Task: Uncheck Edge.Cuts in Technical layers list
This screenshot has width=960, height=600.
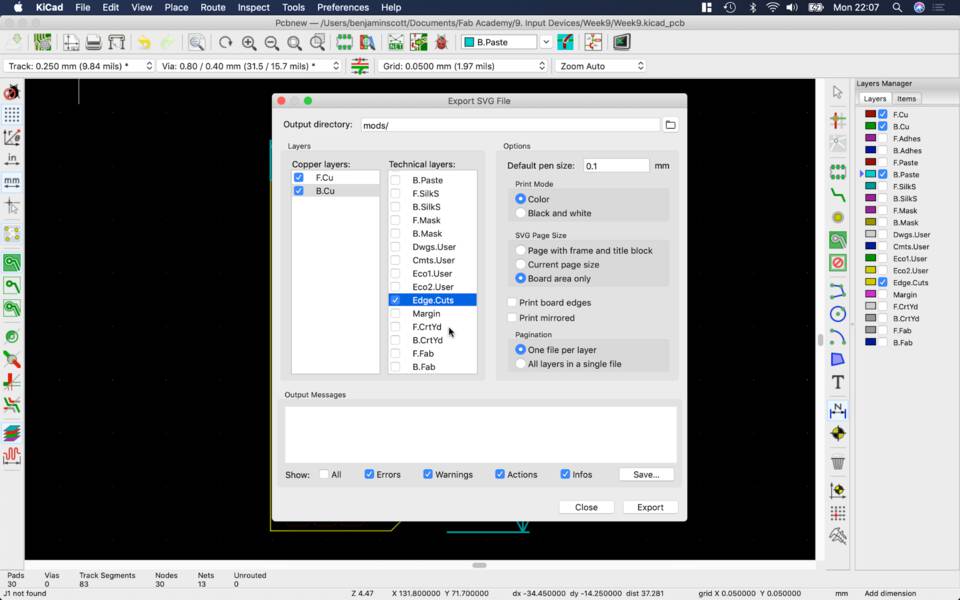Action: click(x=396, y=300)
